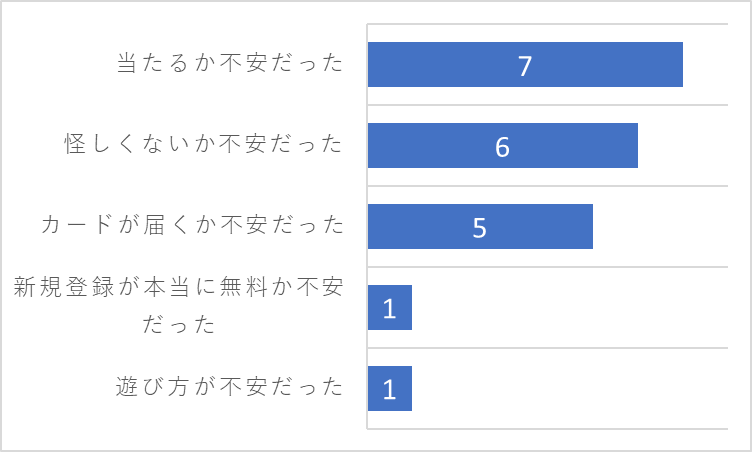752x452 pixels.
Task: Click the data label 7
Action: click(x=525, y=66)
